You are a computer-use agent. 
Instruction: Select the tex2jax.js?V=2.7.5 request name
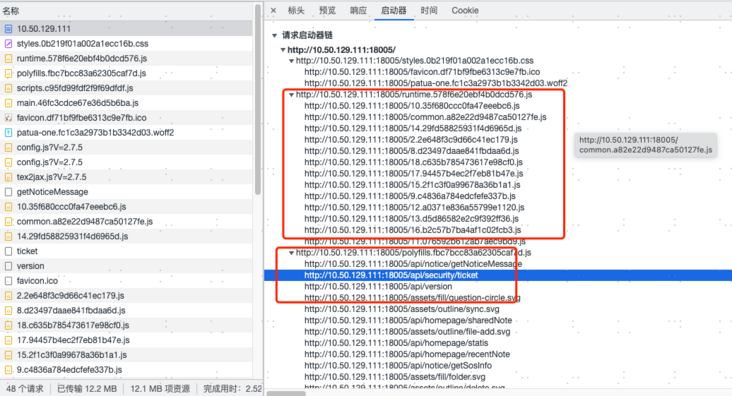tap(51, 177)
